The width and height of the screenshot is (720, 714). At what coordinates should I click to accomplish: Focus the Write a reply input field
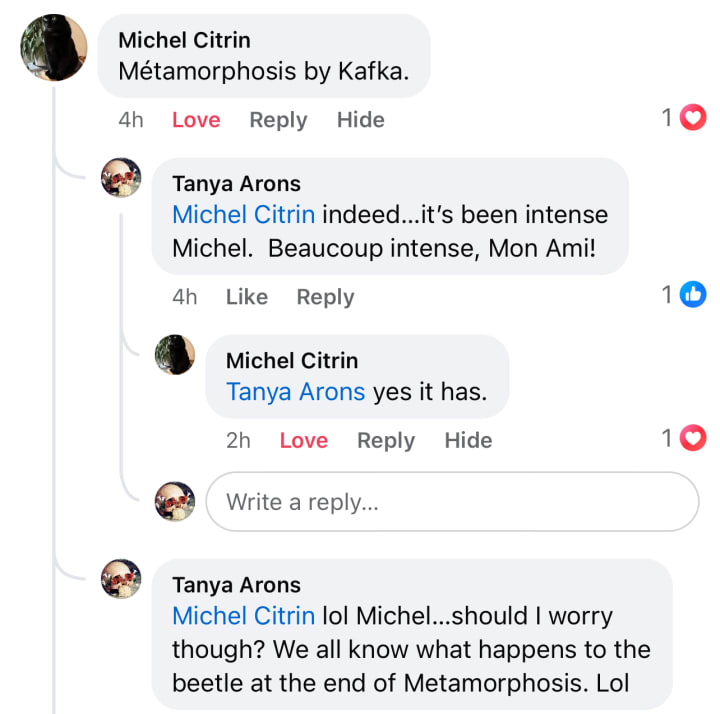pyautogui.click(x=452, y=501)
